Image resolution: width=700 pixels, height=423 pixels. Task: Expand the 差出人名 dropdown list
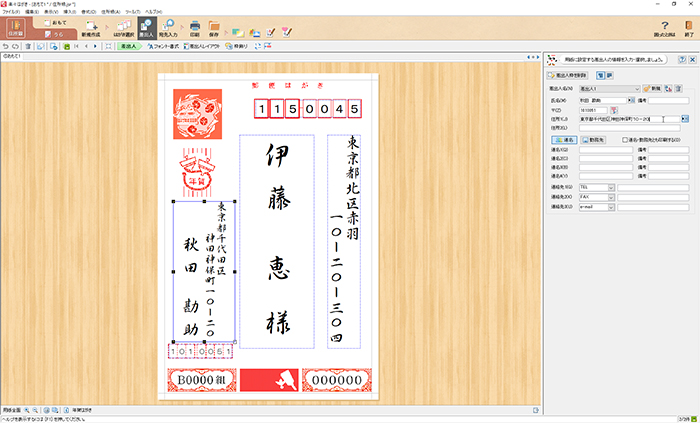(x=636, y=89)
